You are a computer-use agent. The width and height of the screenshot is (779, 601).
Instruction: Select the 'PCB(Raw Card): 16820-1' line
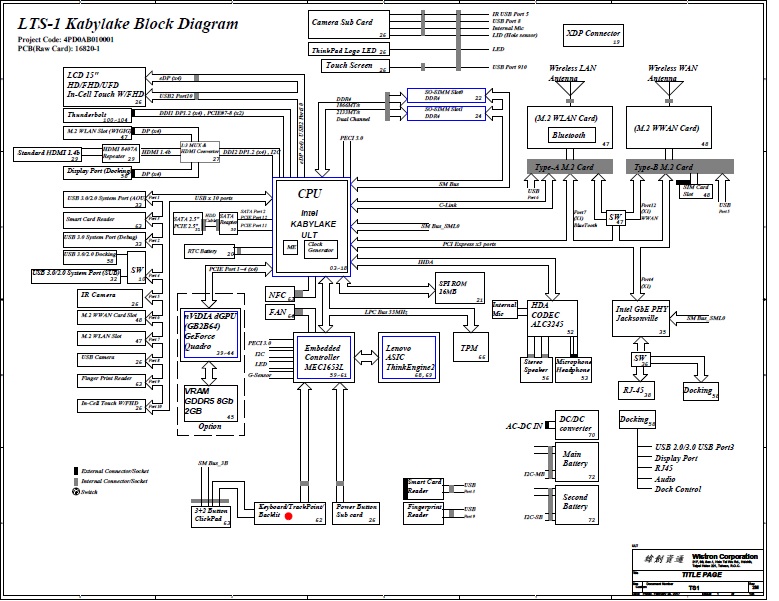tap(59, 48)
